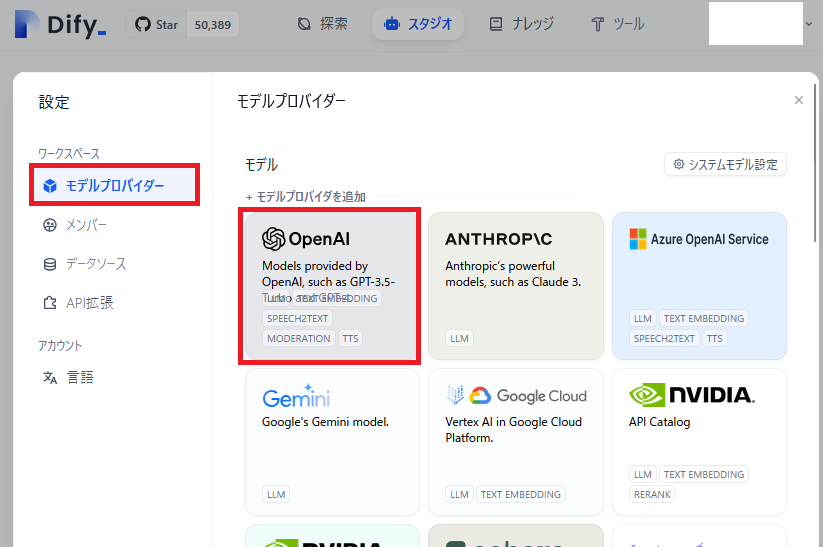Click the NVIDIA eye logo icon
This screenshot has height=547, width=823.
(x=647, y=395)
